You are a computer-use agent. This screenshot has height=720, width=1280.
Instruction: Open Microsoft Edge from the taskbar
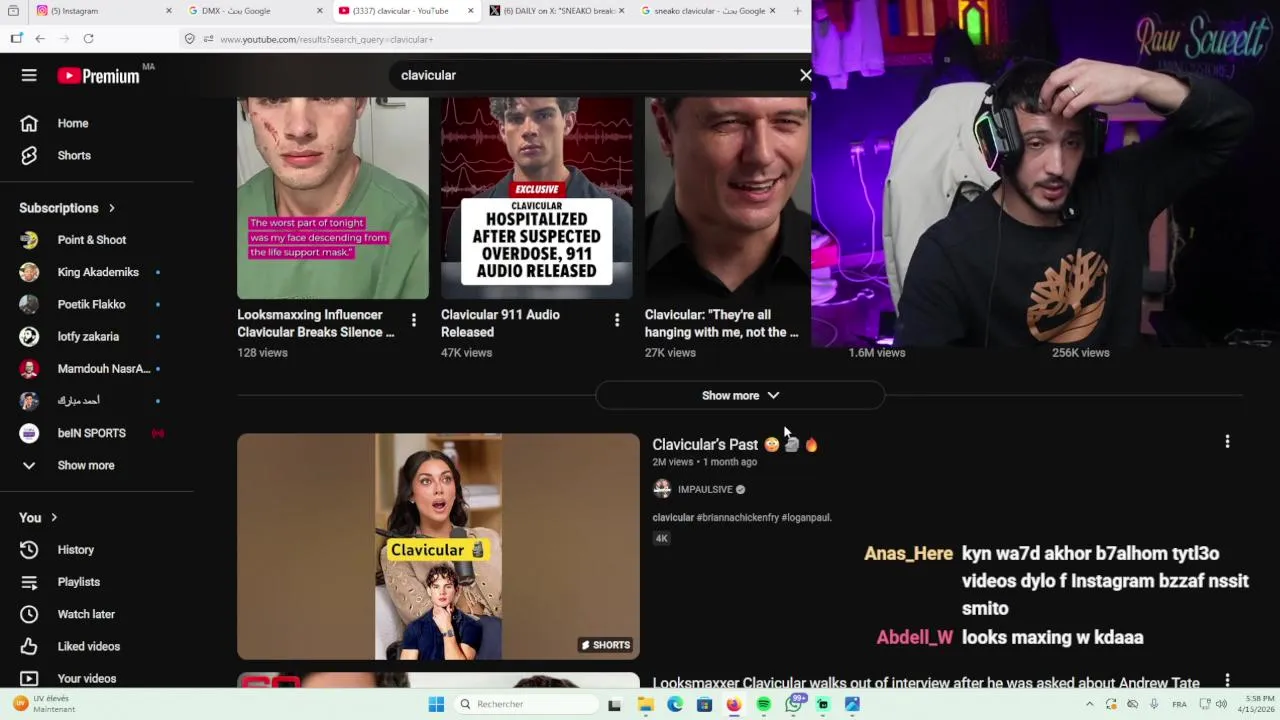click(675, 704)
